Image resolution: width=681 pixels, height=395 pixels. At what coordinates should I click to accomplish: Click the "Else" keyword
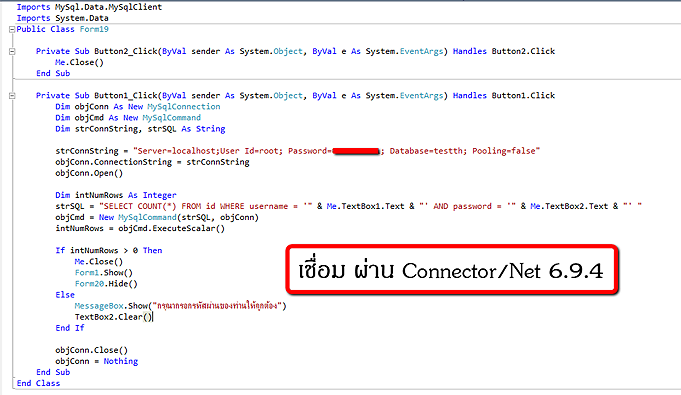[65, 295]
